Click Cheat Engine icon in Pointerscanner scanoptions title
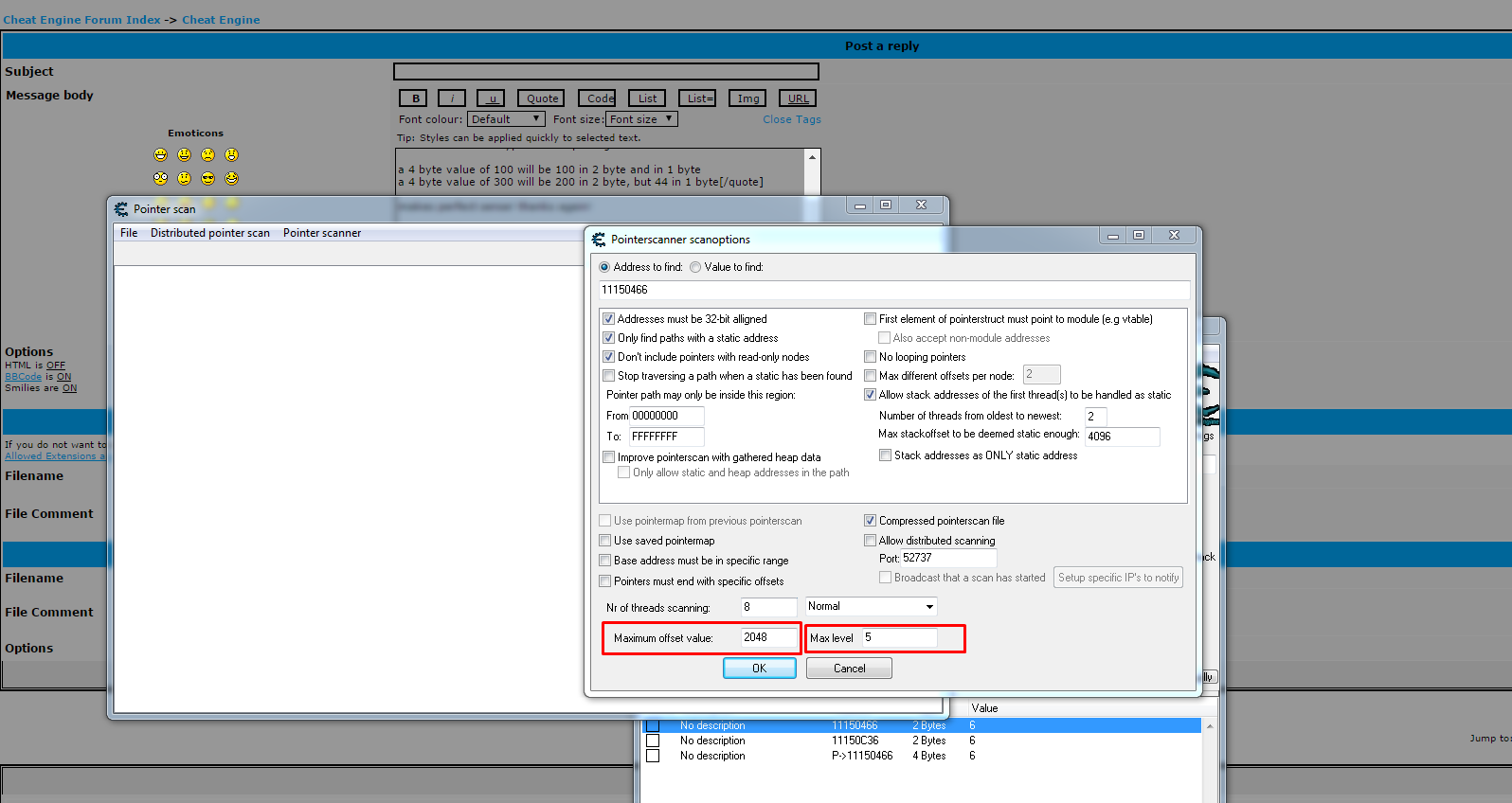Image resolution: width=1512 pixels, height=803 pixels. click(599, 240)
